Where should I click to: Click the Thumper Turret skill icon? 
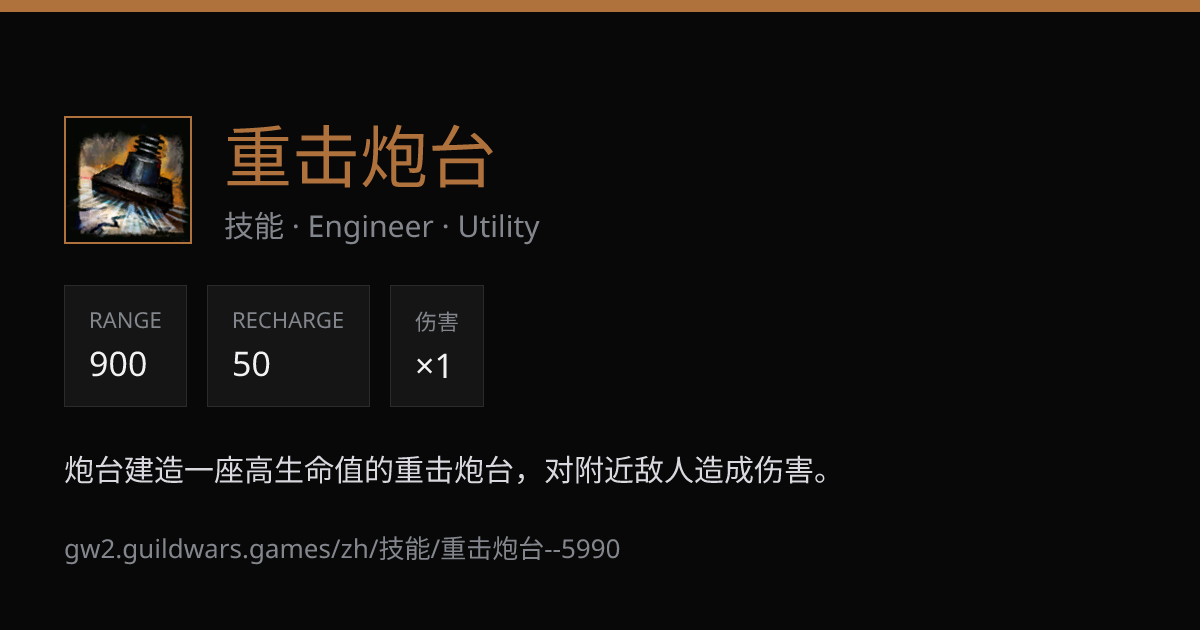click(128, 180)
